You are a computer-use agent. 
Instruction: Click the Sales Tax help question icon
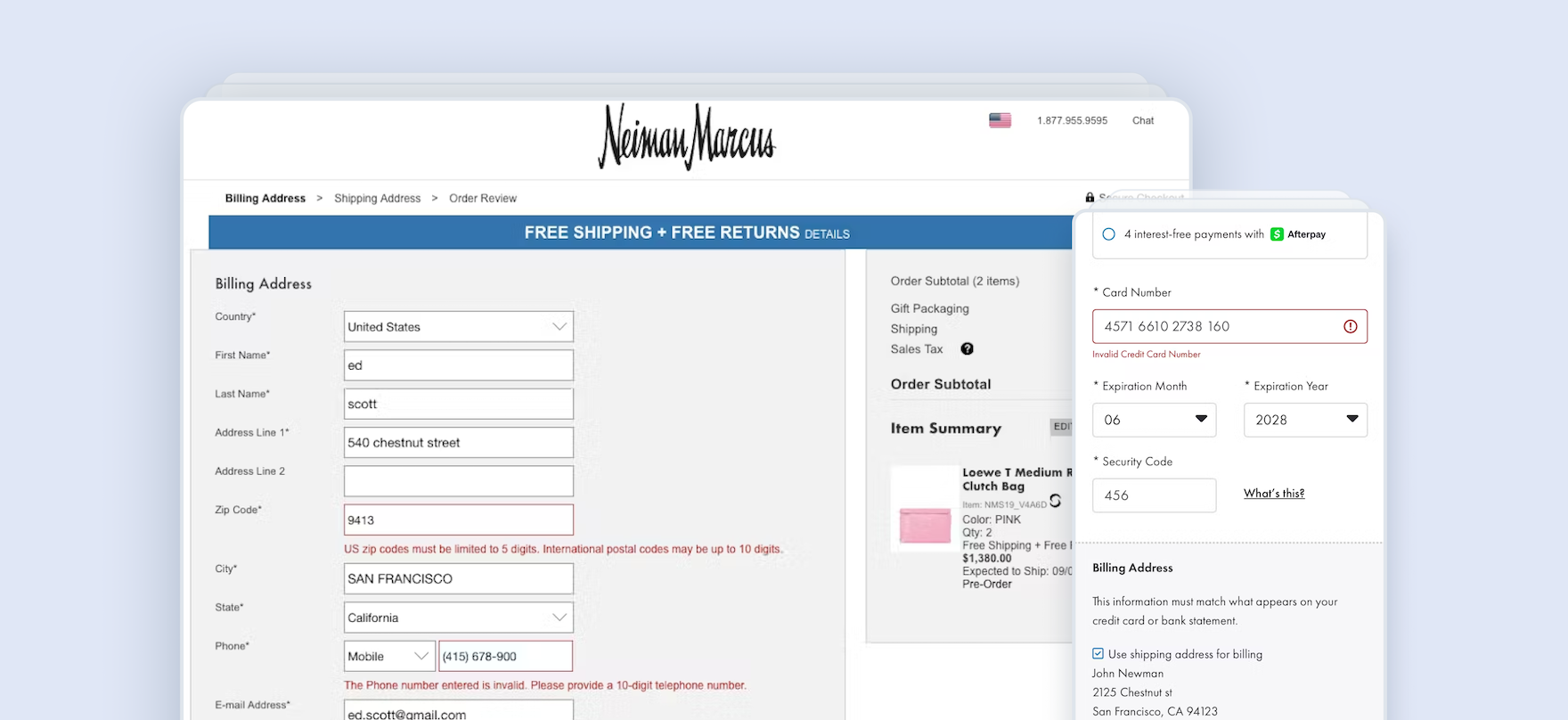pos(967,349)
